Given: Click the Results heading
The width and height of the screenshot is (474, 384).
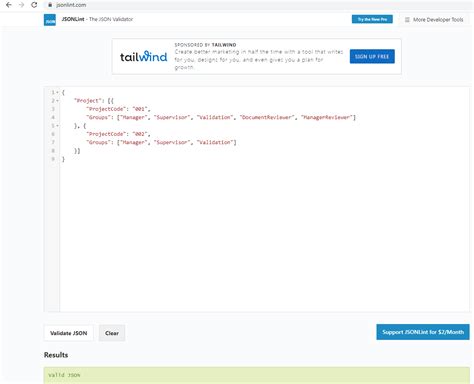Looking at the screenshot, I should point(56,355).
